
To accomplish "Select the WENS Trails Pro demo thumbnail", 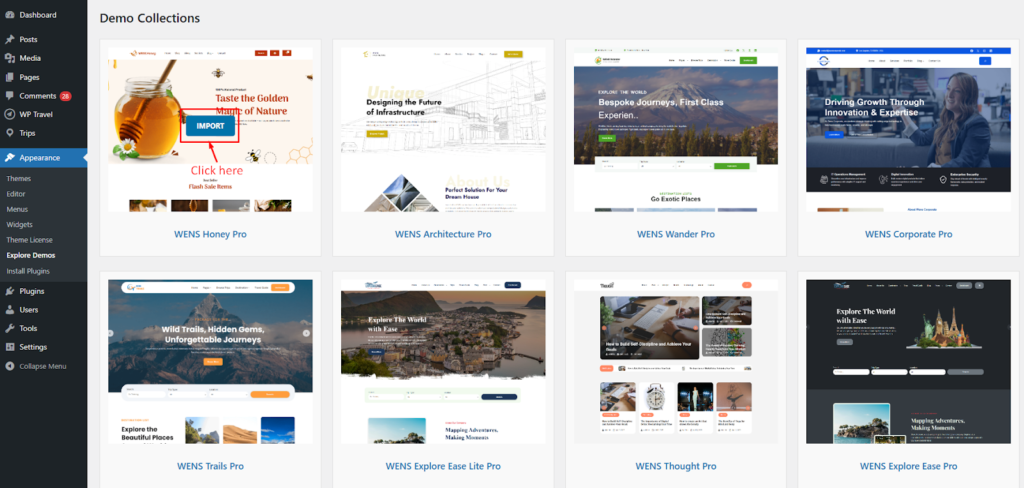I will coord(210,360).
